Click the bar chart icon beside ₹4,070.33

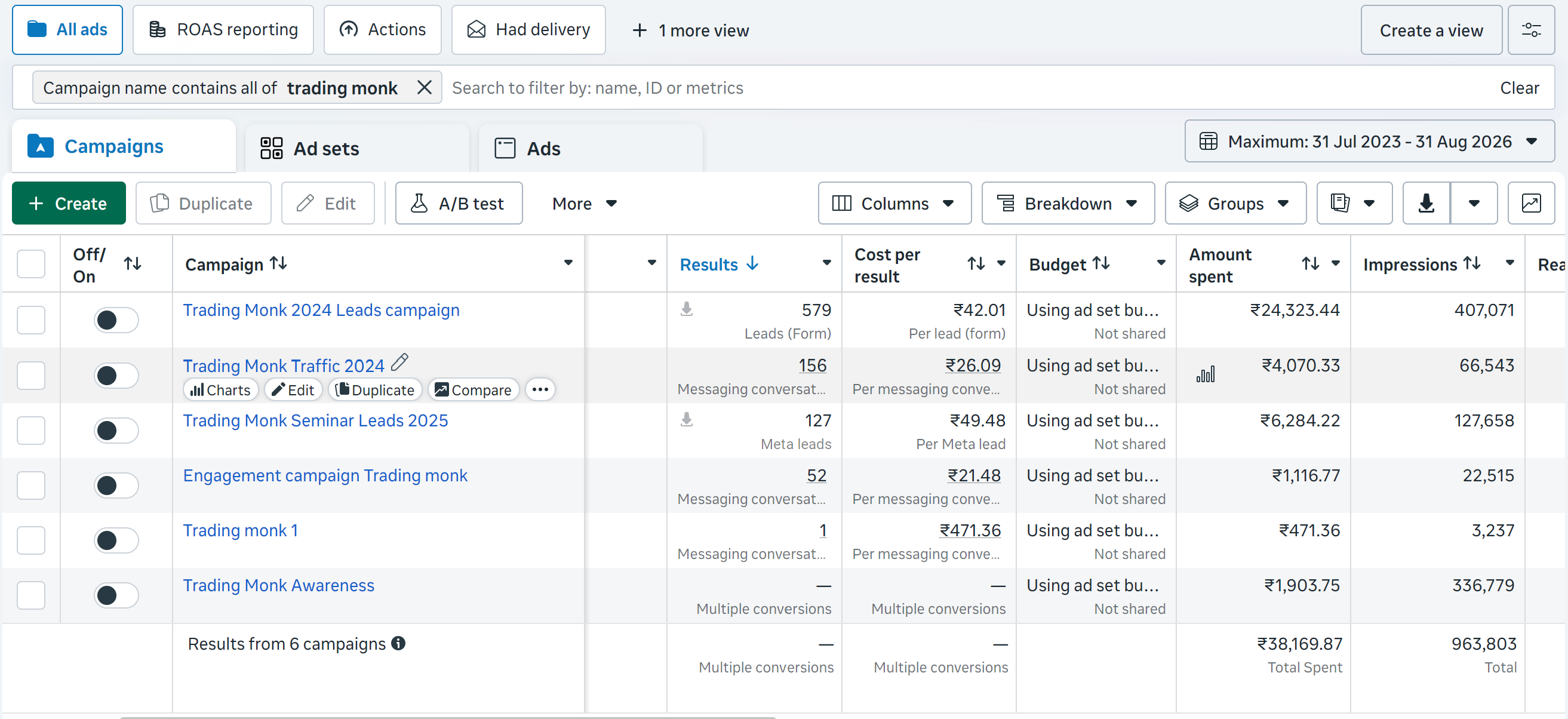point(1205,374)
